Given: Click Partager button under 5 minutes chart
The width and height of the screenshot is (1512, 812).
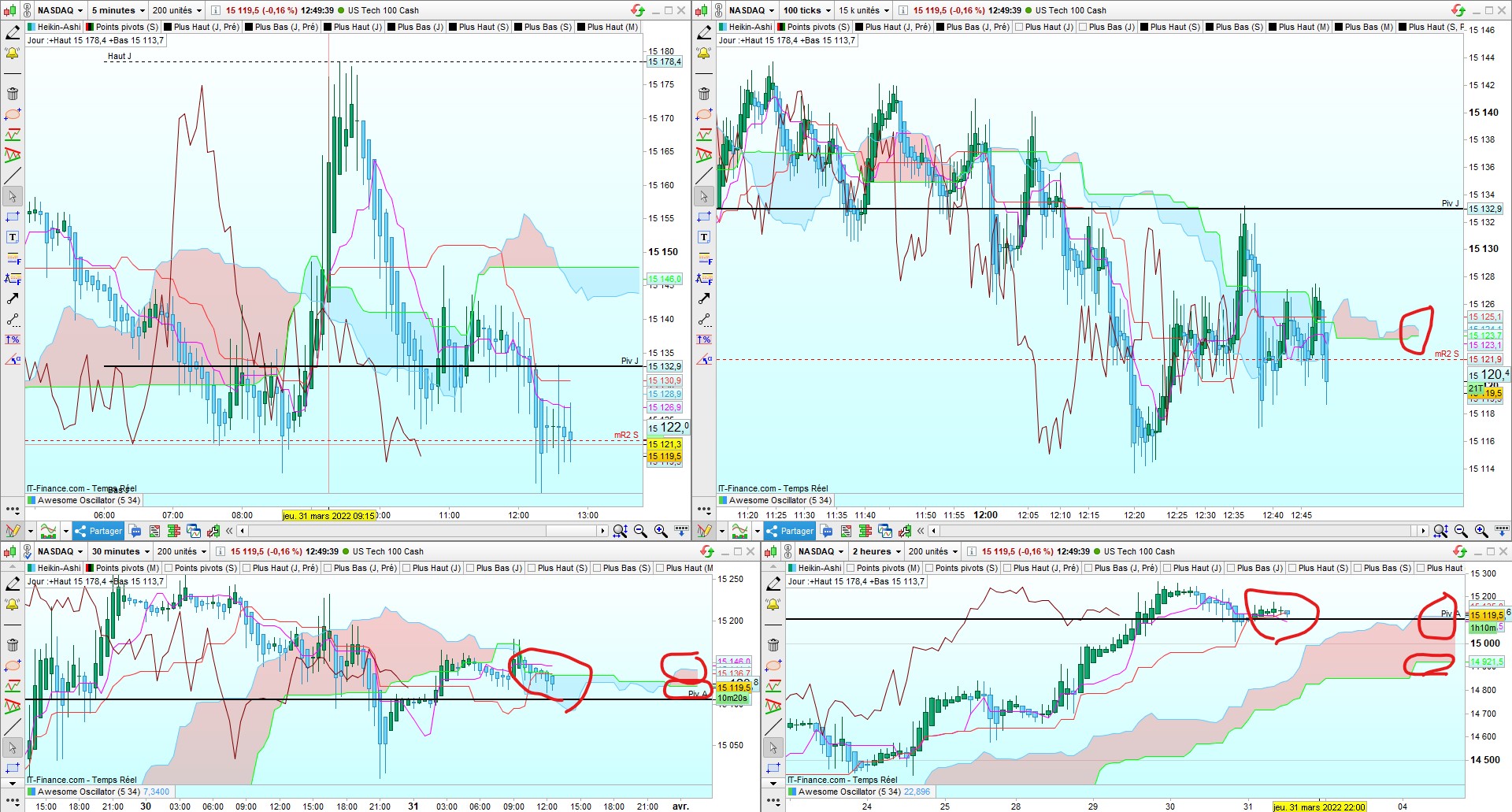Looking at the screenshot, I should [99, 531].
